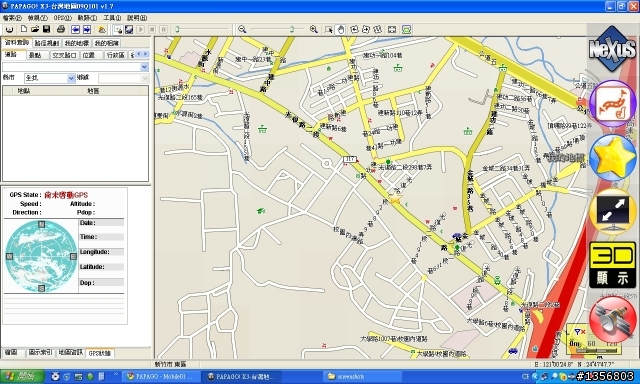Switch to the icon index bottom tab

click(x=41, y=352)
